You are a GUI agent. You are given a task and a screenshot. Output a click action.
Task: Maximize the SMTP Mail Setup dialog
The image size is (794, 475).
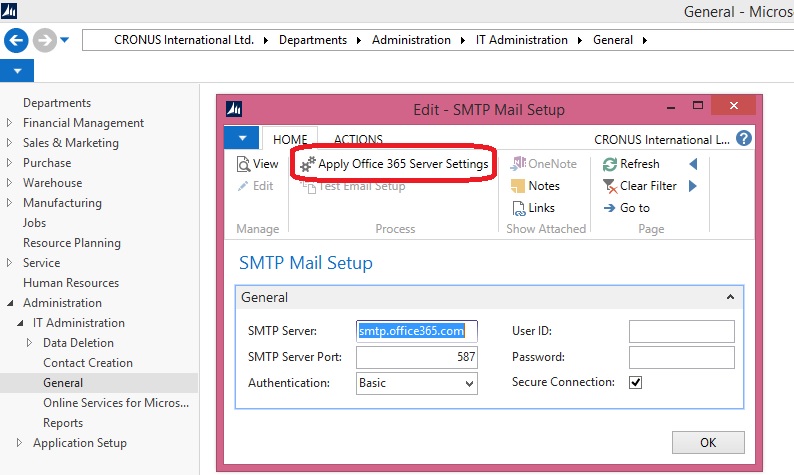698,105
